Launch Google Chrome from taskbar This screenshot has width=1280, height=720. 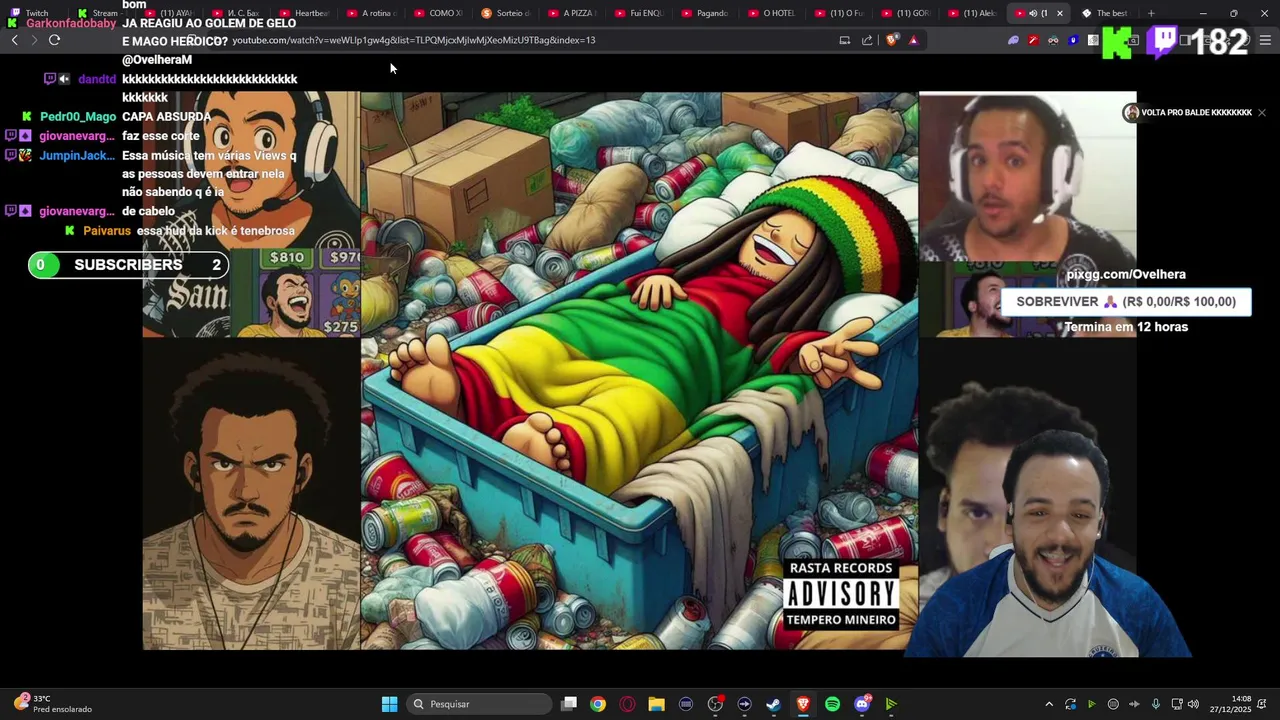tap(598, 704)
